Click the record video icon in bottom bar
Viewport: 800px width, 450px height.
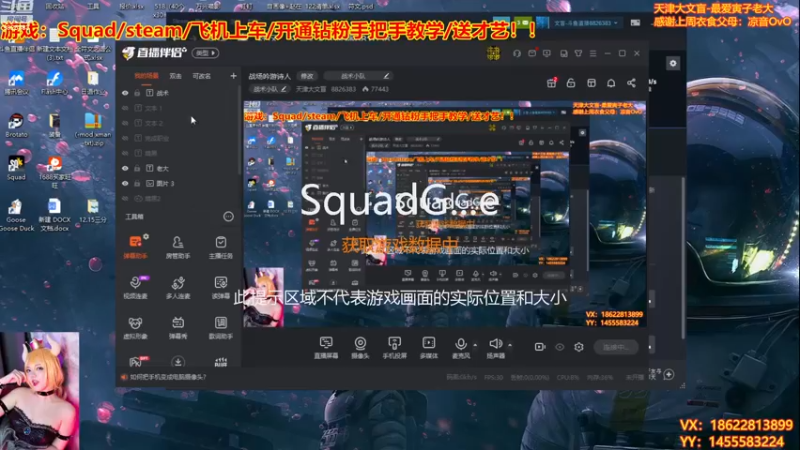pyautogui.click(x=540, y=347)
